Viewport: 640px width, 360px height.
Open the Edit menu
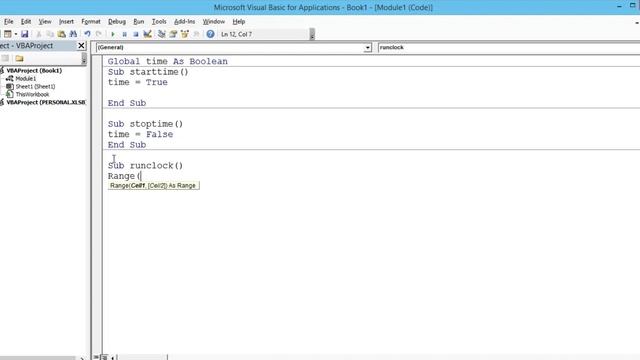pyautogui.click(x=26, y=21)
